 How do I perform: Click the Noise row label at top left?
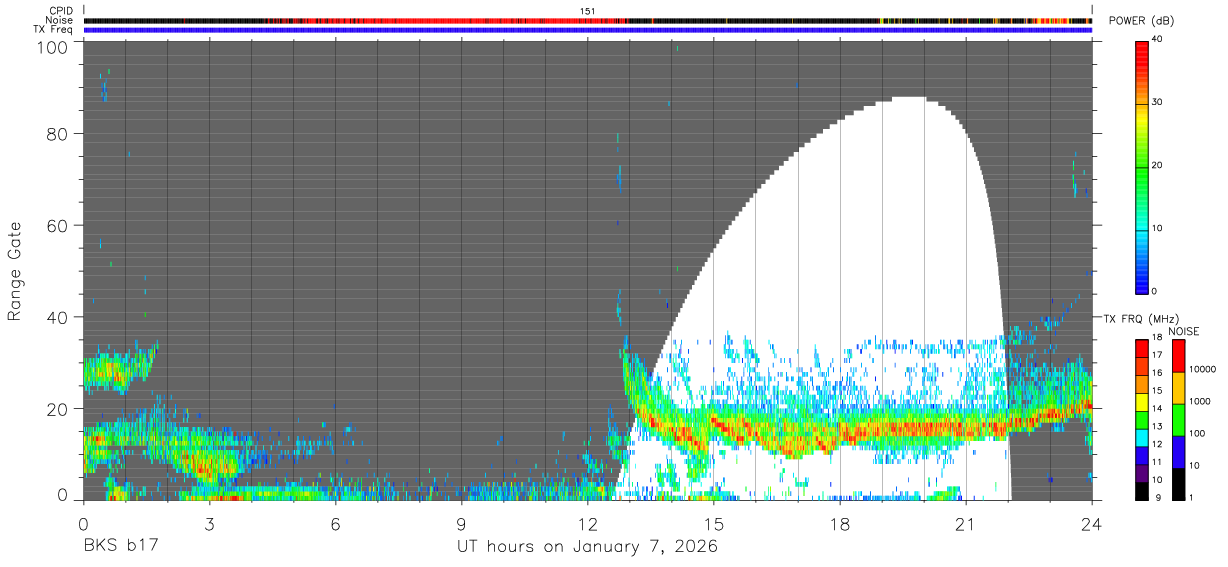tap(58, 20)
